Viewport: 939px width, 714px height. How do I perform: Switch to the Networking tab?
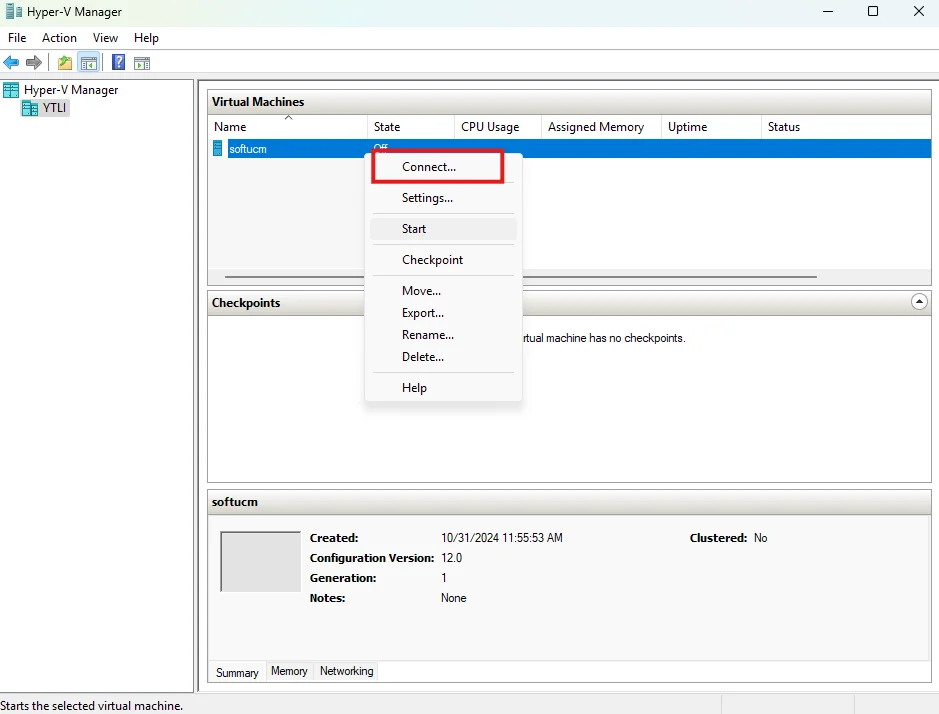point(347,671)
